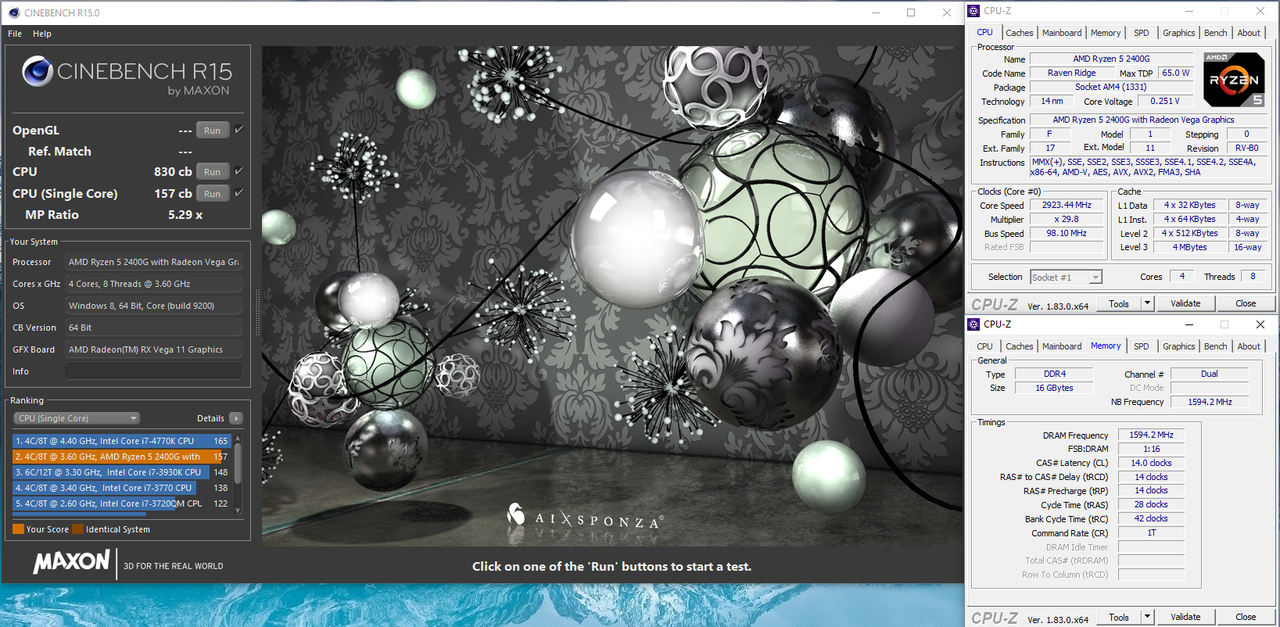Screen dimensions: 1280x627
Task: Click the brown Identical System legend swatch
Action: (x=77, y=529)
